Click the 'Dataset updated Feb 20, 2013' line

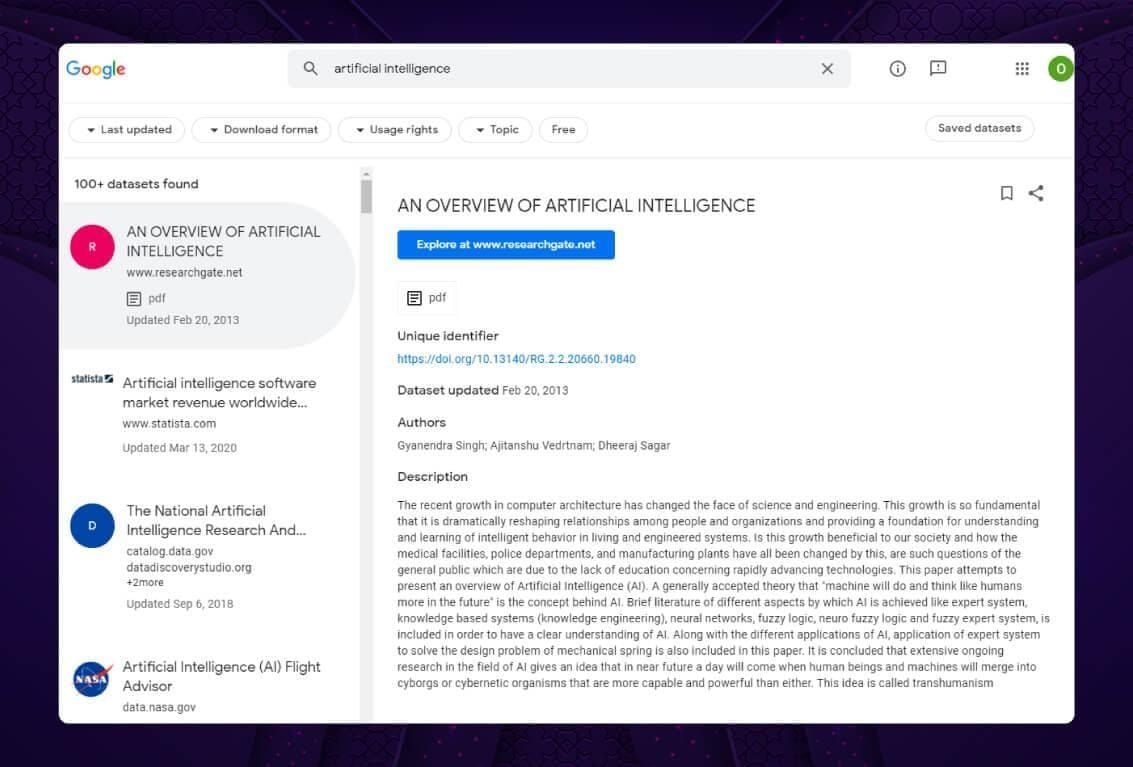[483, 390]
